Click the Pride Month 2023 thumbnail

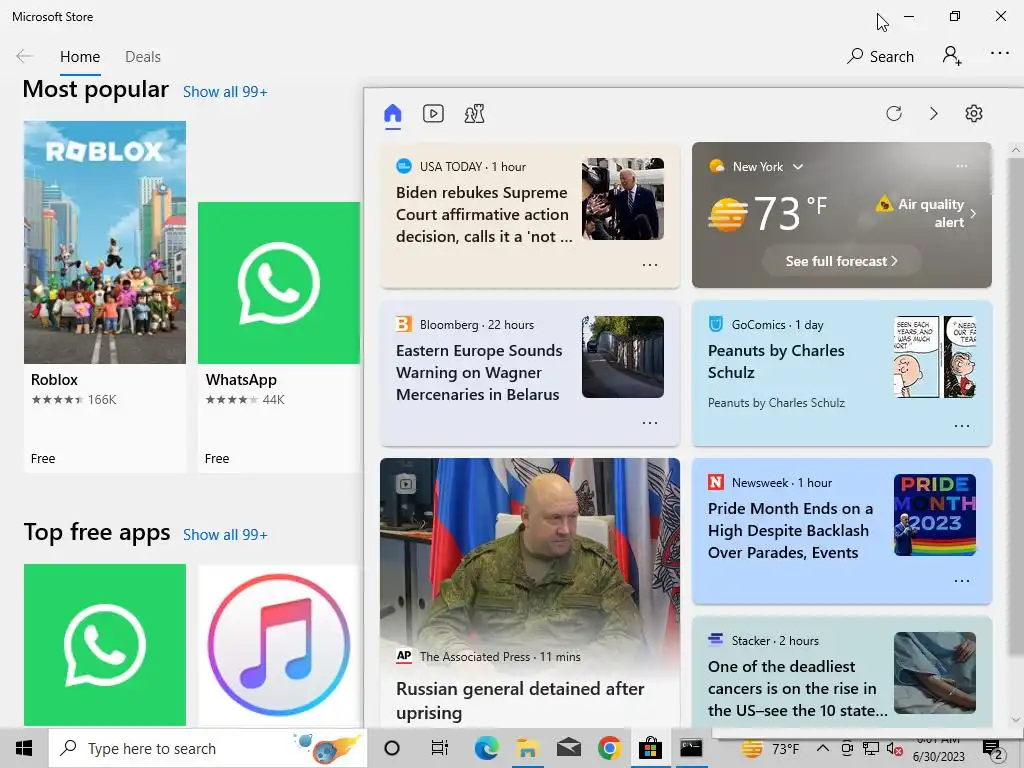(935, 515)
